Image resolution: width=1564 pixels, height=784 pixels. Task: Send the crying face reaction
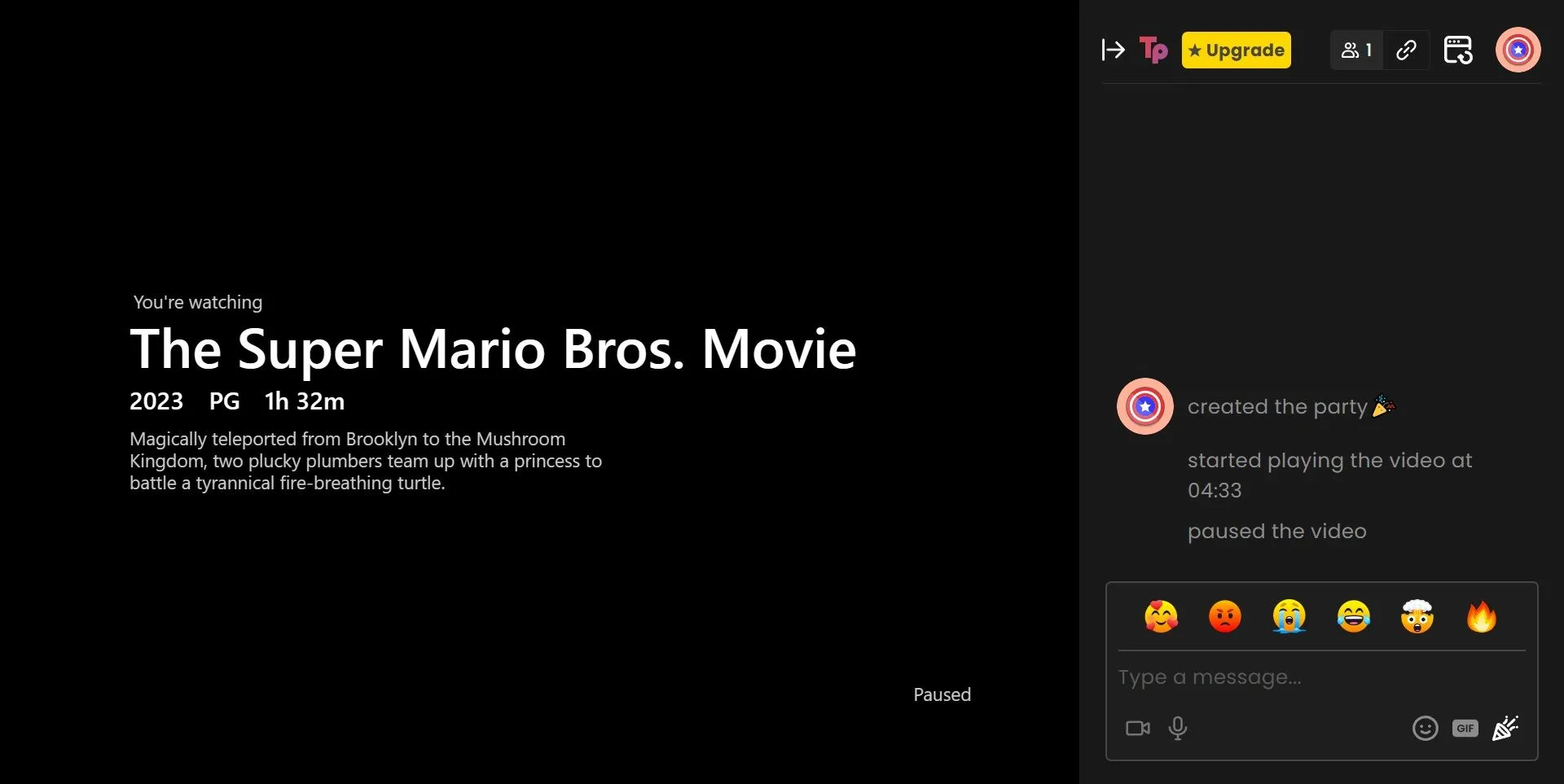click(1289, 617)
